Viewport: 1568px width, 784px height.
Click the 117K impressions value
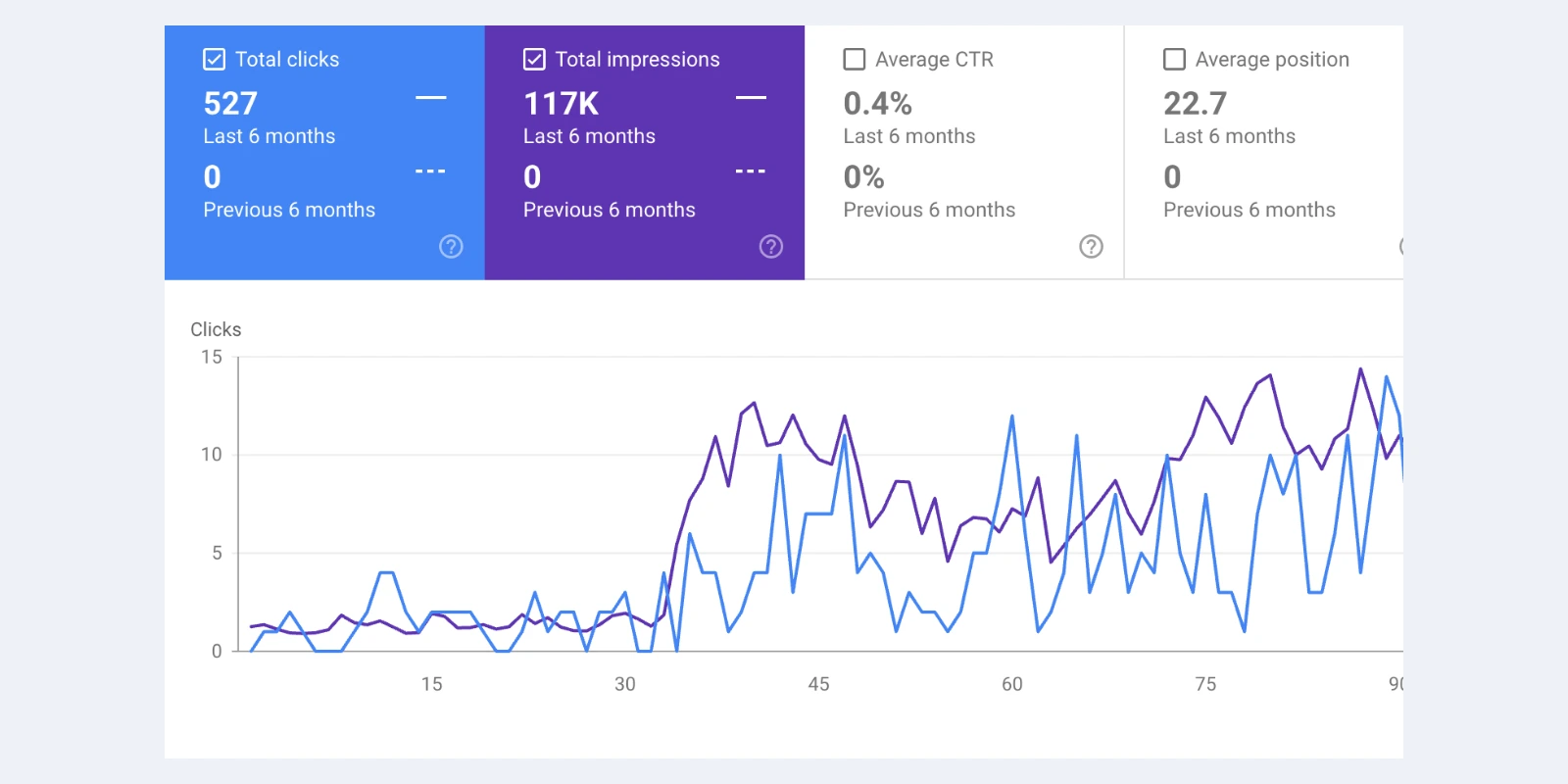561,104
